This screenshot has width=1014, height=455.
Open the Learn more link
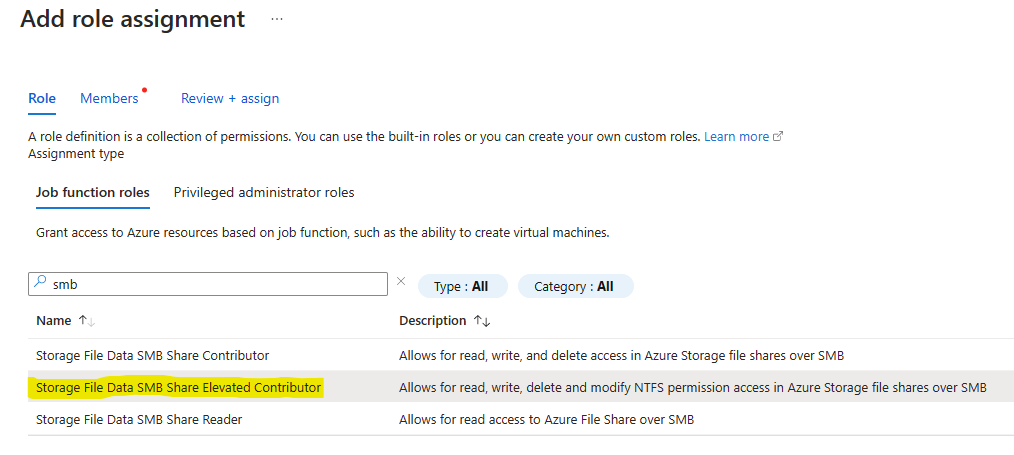pyautogui.click(x=743, y=137)
